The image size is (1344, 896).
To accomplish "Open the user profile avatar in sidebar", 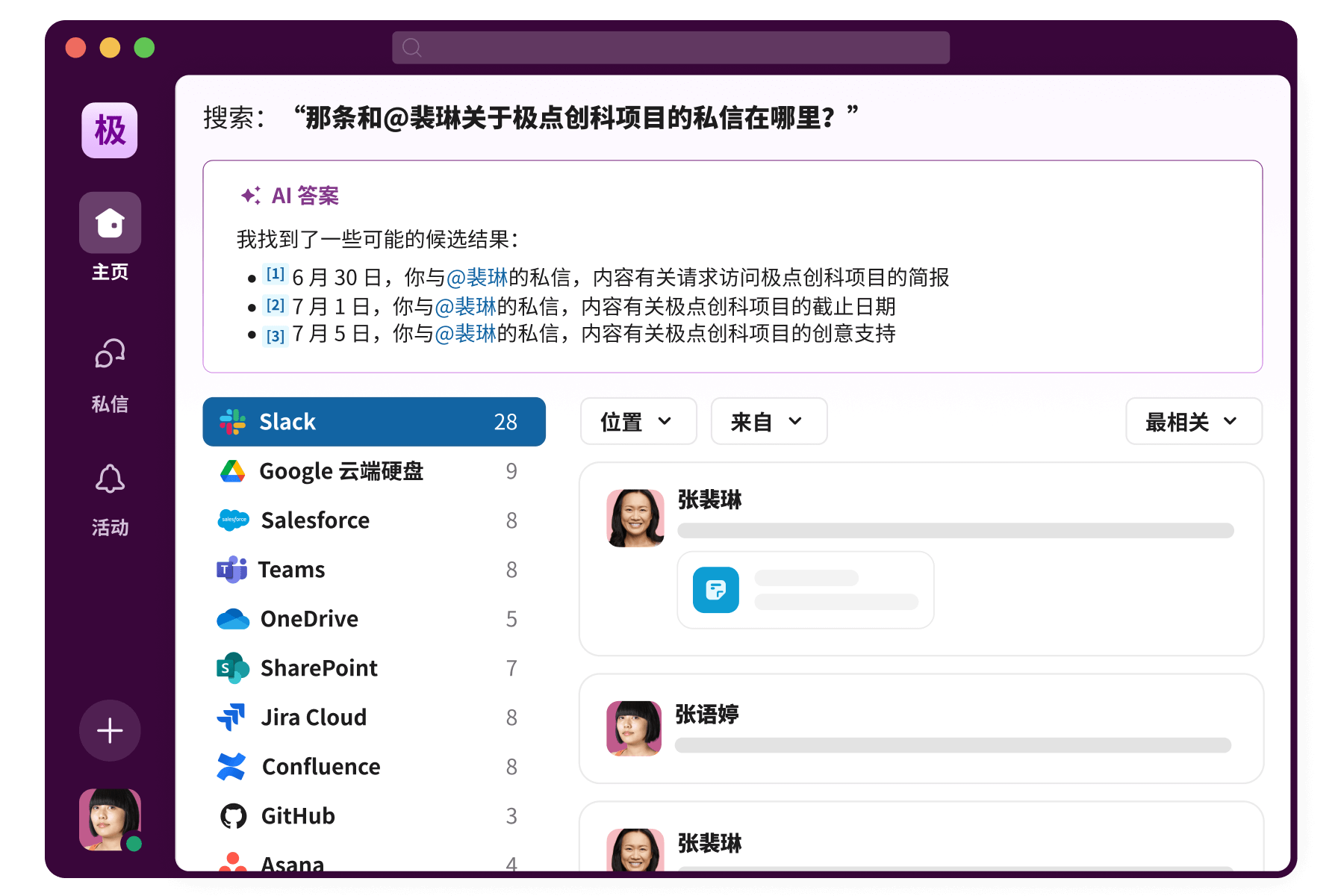I will (110, 819).
